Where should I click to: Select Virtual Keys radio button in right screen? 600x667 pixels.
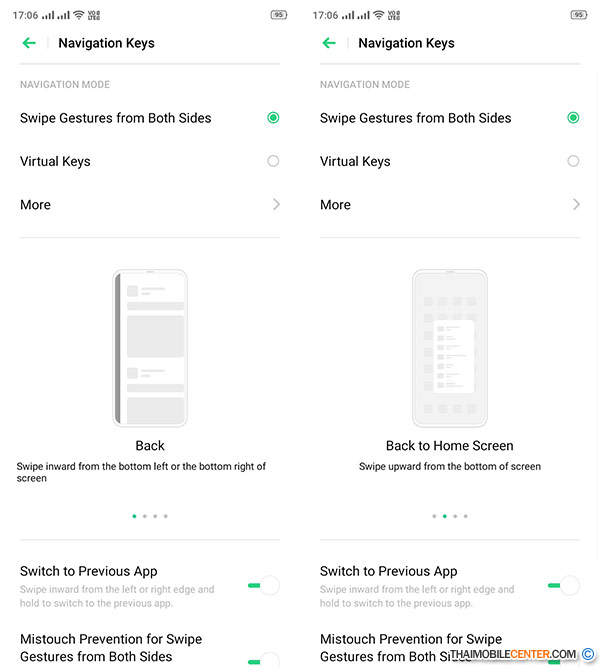[573, 161]
